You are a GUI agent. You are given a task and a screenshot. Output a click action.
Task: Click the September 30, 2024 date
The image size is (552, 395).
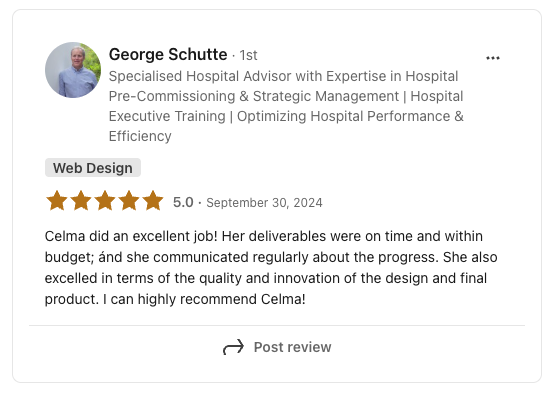click(264, 203)
